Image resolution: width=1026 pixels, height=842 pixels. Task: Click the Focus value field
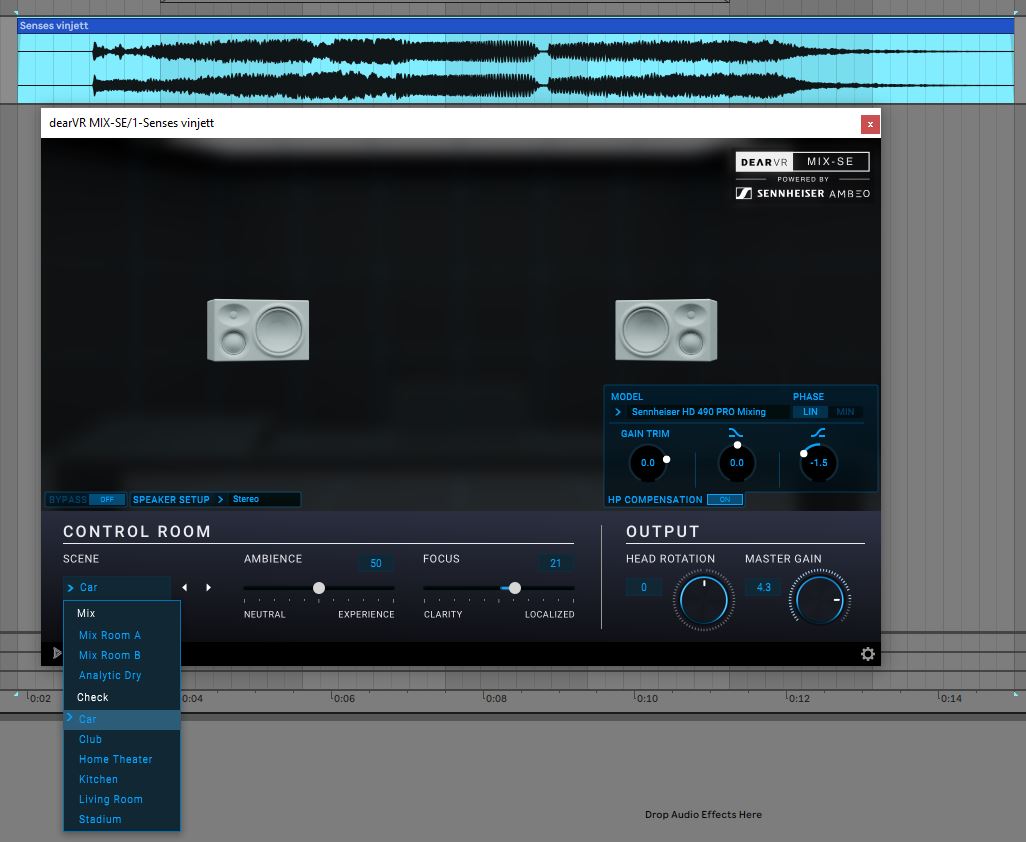point(556,564)
